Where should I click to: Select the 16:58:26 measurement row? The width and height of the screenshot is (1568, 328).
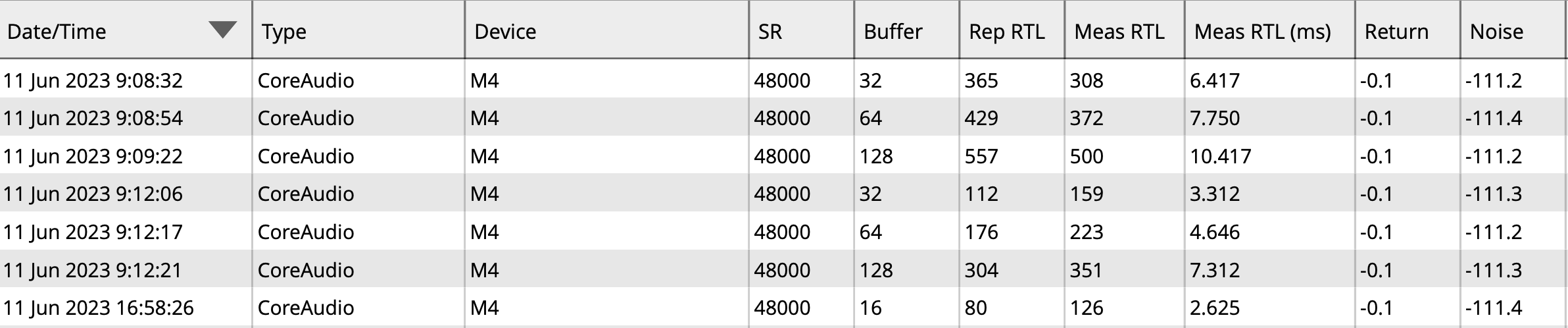[x=99, y=308]
